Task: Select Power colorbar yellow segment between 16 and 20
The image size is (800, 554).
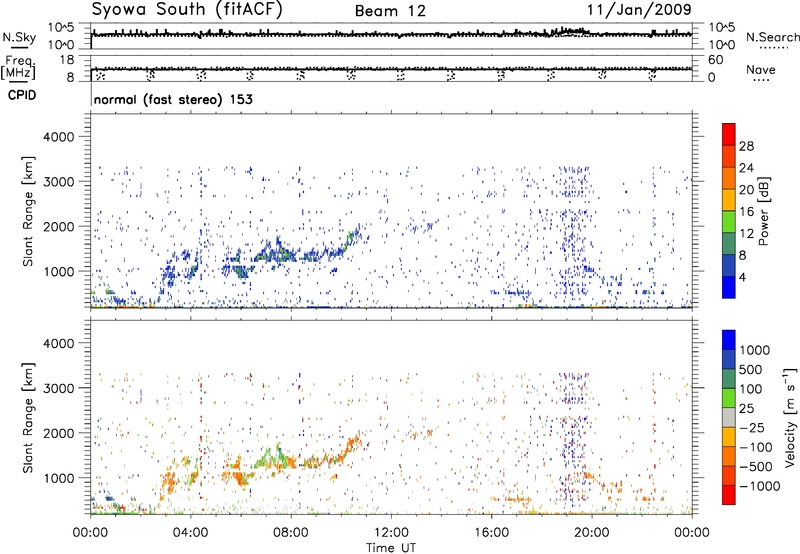Action: point(729,200)
